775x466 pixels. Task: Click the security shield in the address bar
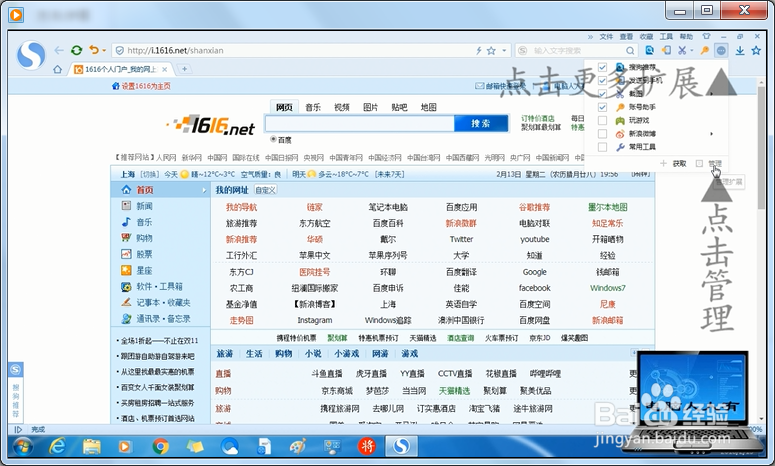119,50
